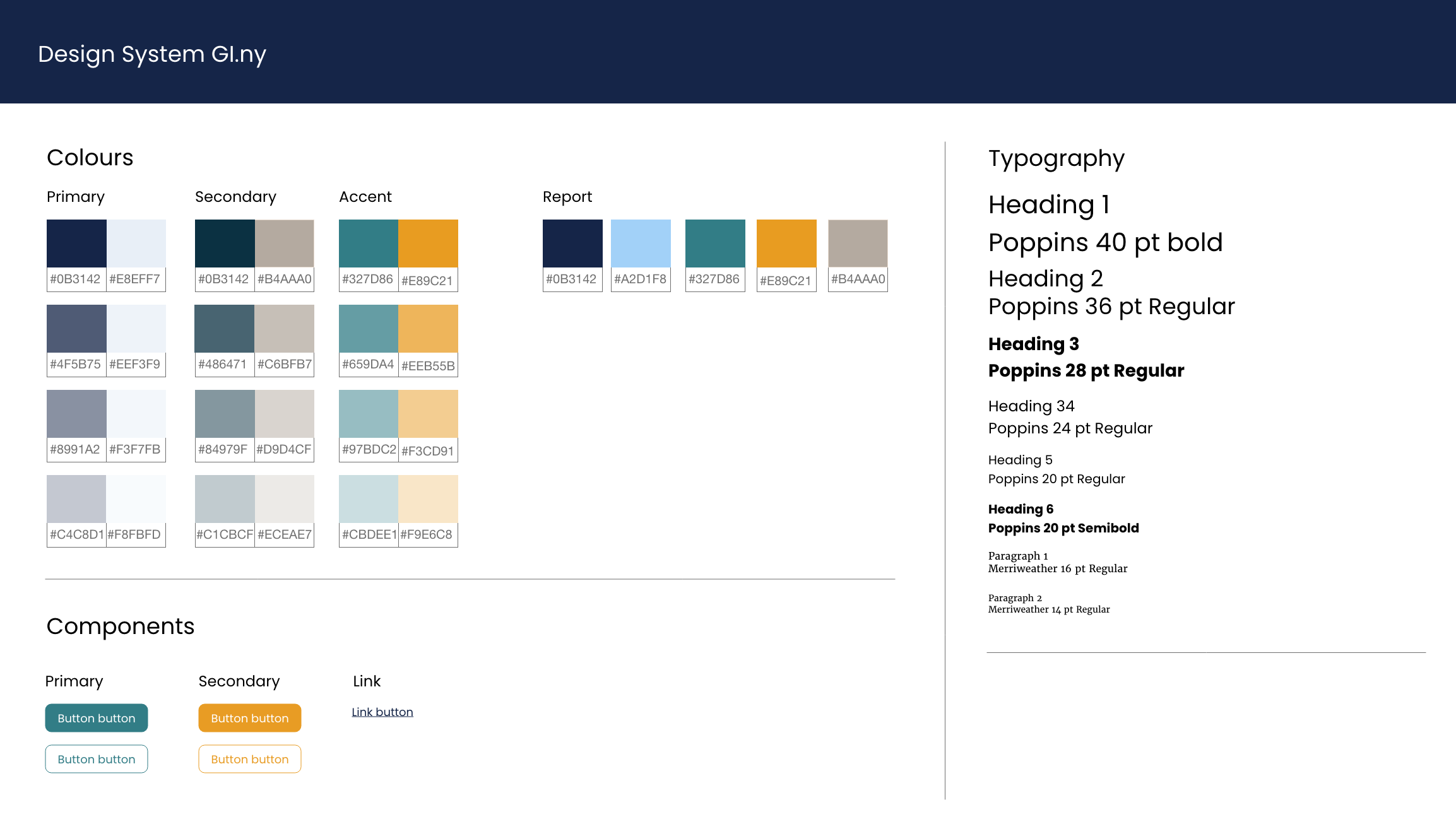Click the Heading 1 typography sample
1456x834 pixels.
click(1048, 204)
